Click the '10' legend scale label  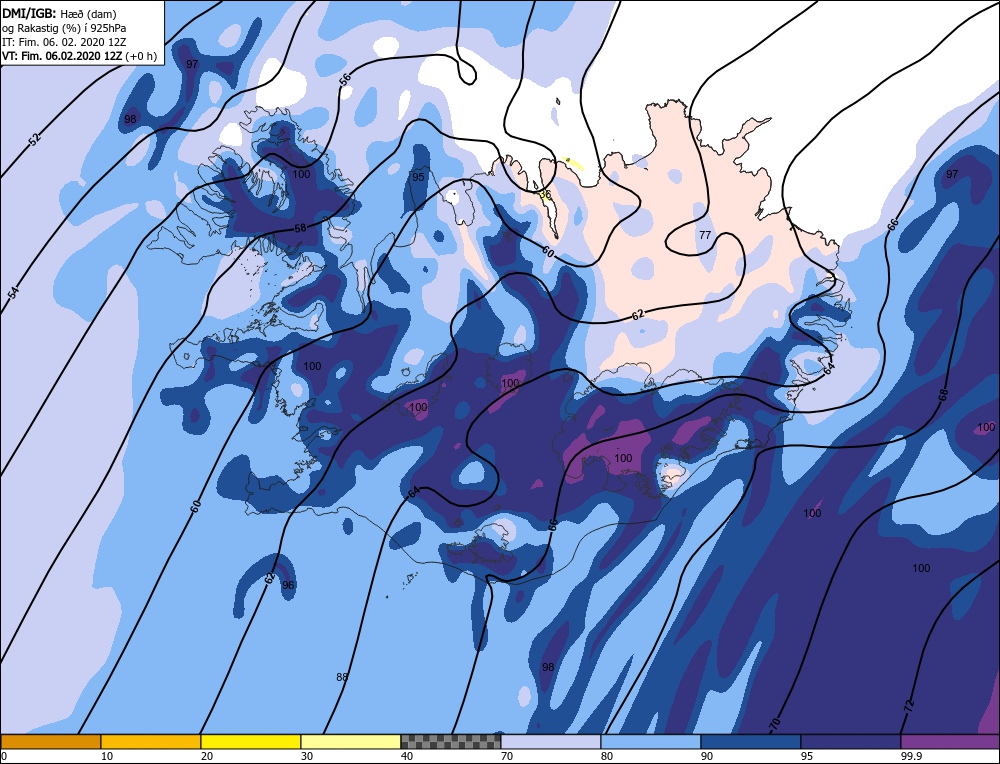pos(107,756)
